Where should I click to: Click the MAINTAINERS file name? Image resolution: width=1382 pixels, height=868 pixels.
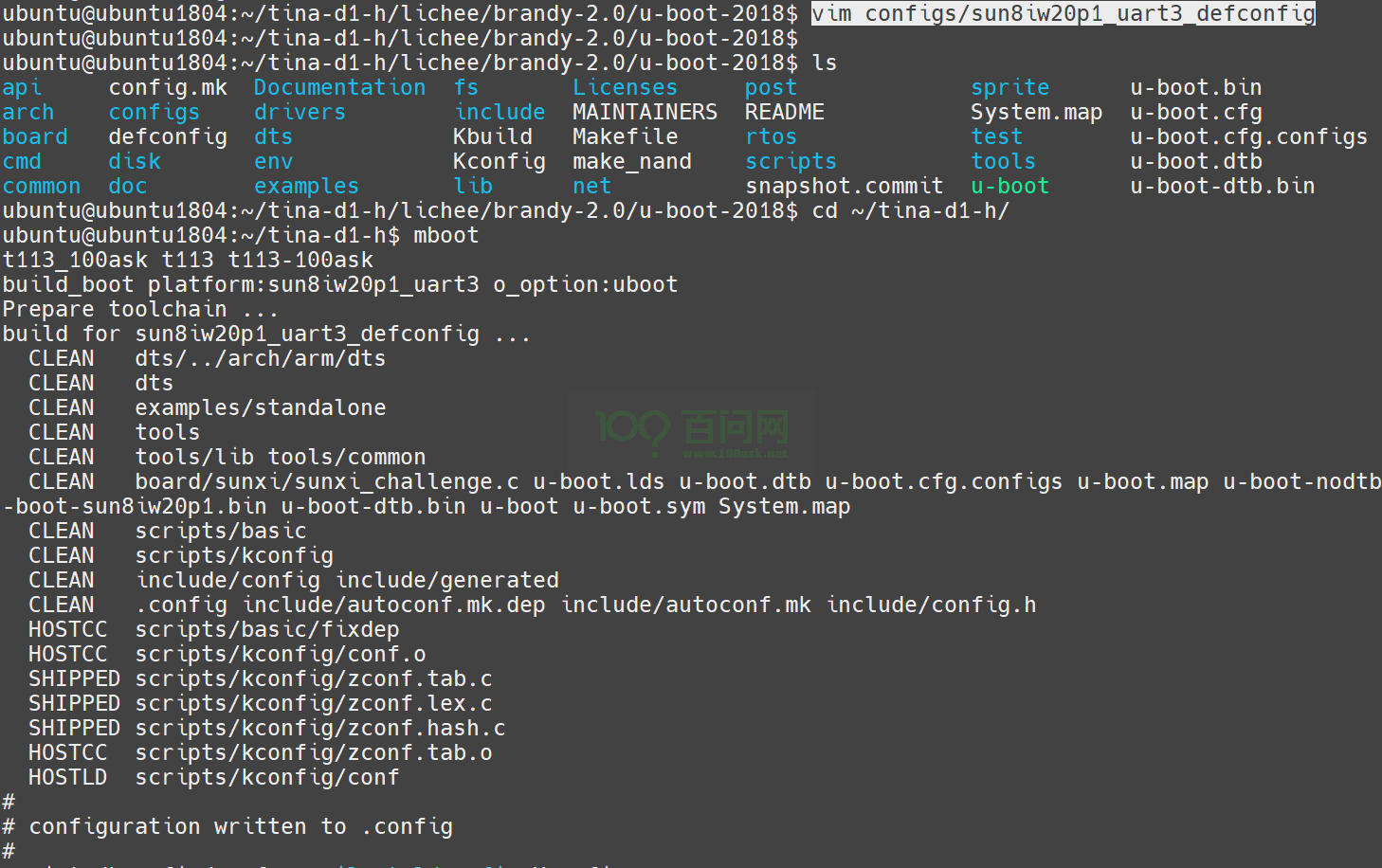pos(645,112)
